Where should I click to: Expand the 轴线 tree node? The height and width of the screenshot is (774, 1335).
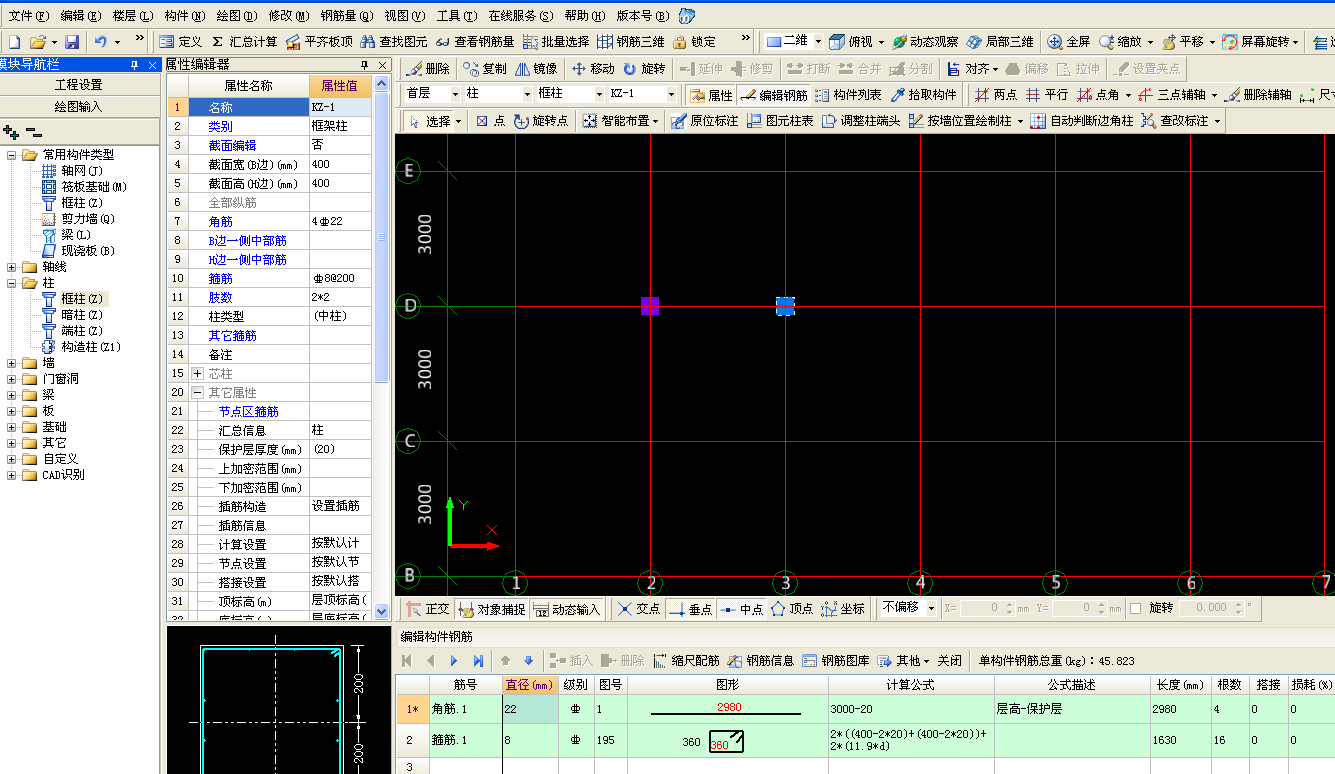11,267
